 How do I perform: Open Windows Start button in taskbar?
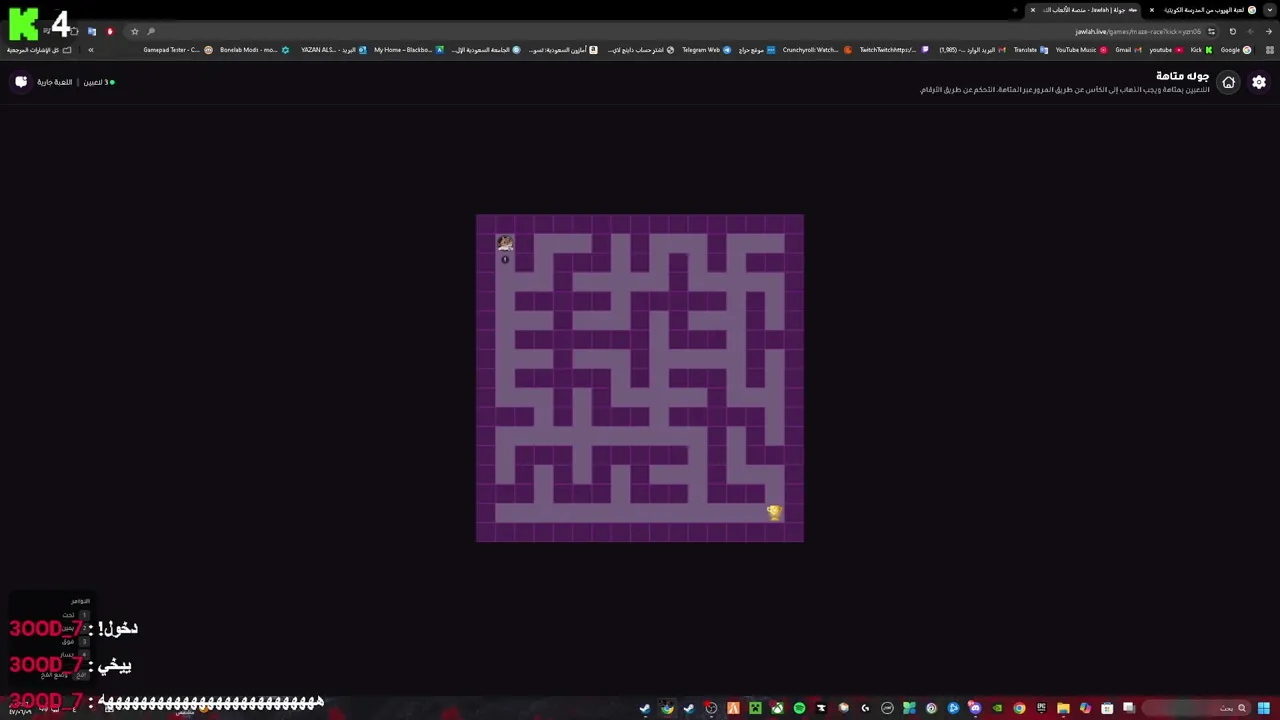pos(1264,708)
